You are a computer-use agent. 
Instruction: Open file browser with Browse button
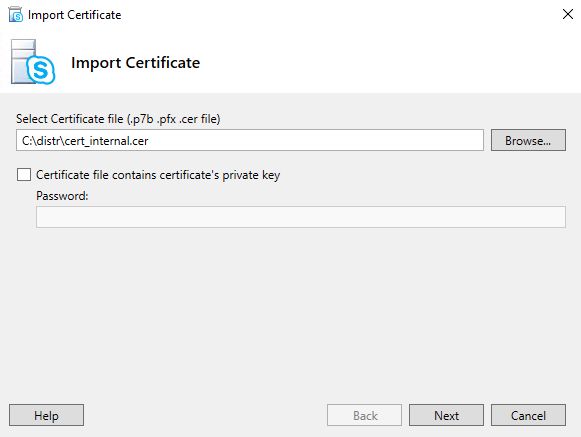(x=528, y=140)
